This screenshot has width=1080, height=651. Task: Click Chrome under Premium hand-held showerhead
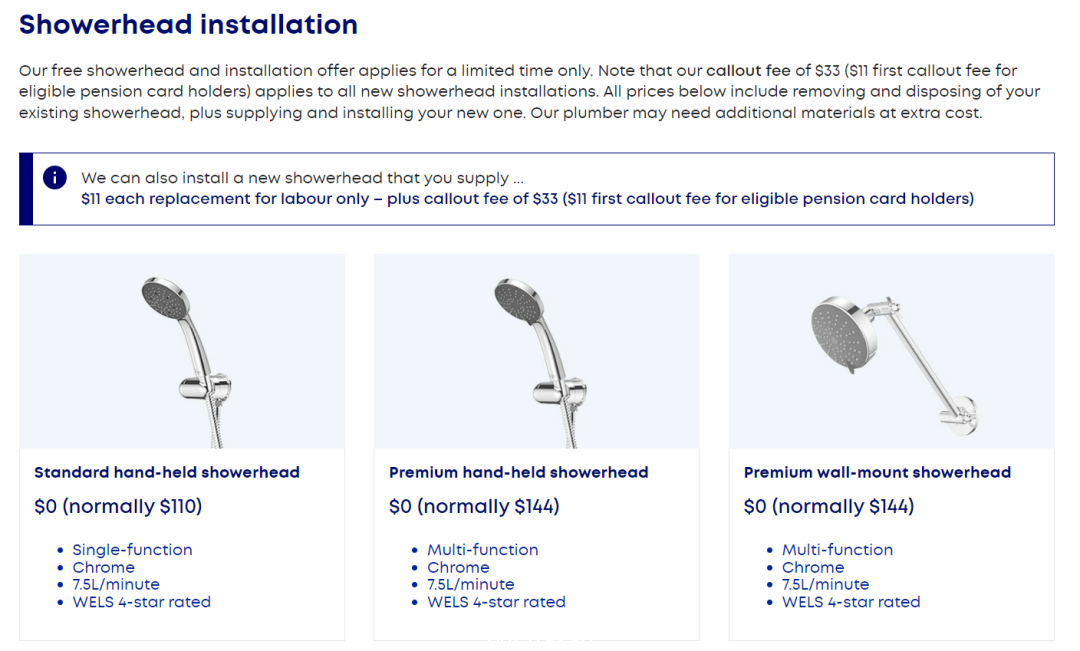tap(458, 568)
